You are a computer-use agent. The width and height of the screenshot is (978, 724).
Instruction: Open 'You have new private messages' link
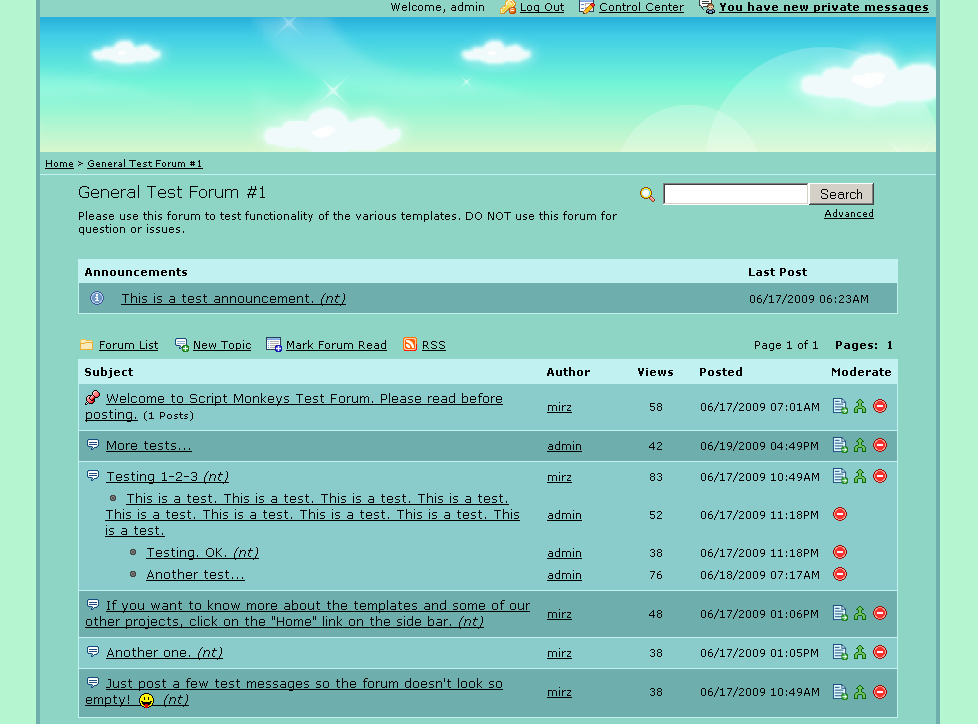[824, 7]
